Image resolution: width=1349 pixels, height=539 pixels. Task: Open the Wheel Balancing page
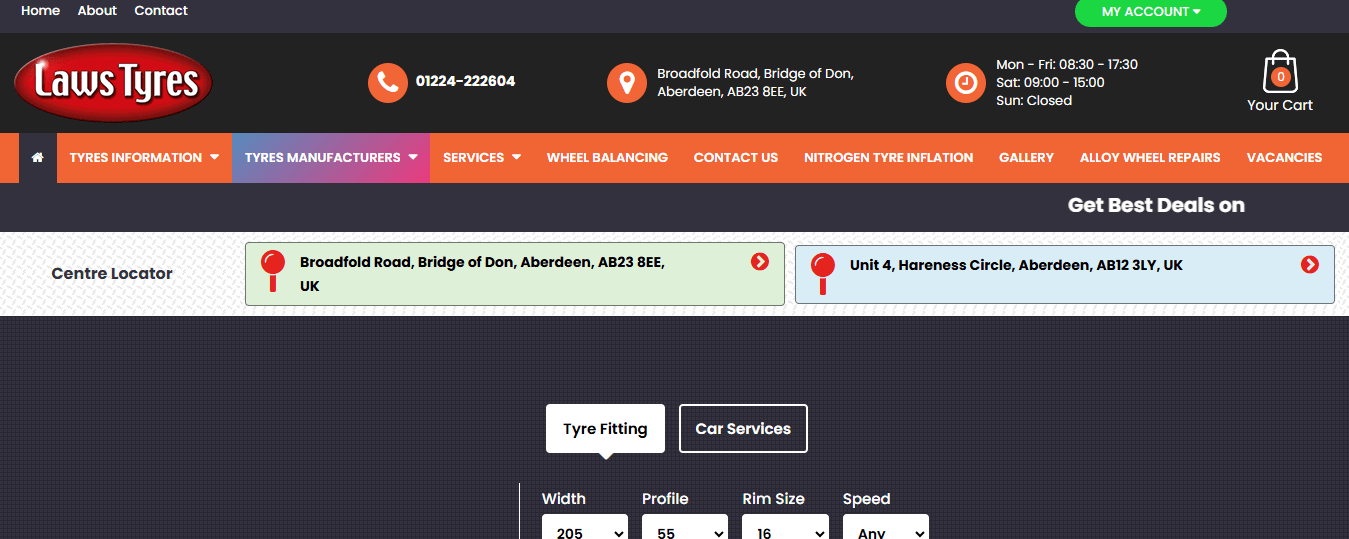click(607, 158)
